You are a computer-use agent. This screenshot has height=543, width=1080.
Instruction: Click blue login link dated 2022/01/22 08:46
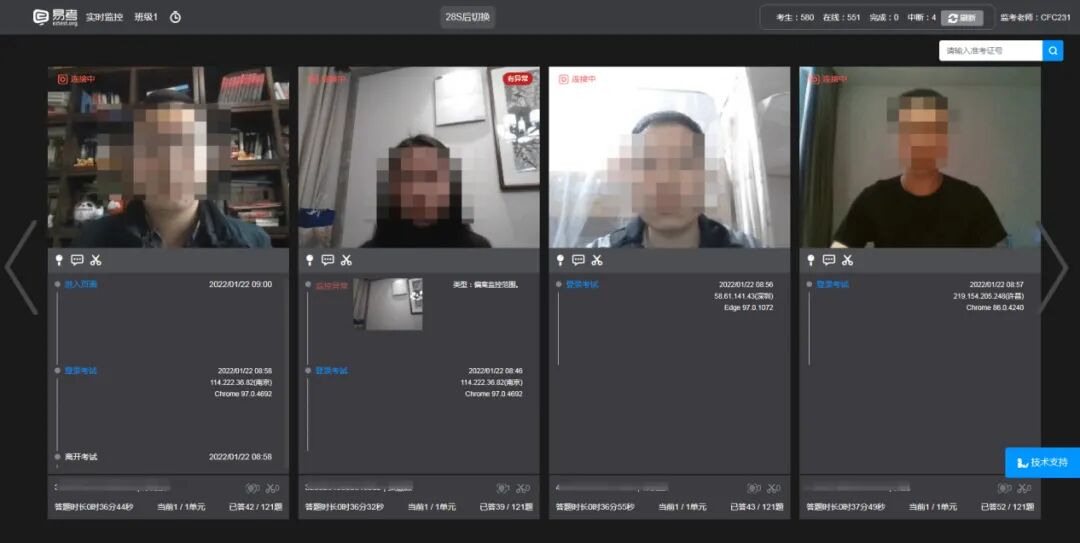(x=331, y=371)
